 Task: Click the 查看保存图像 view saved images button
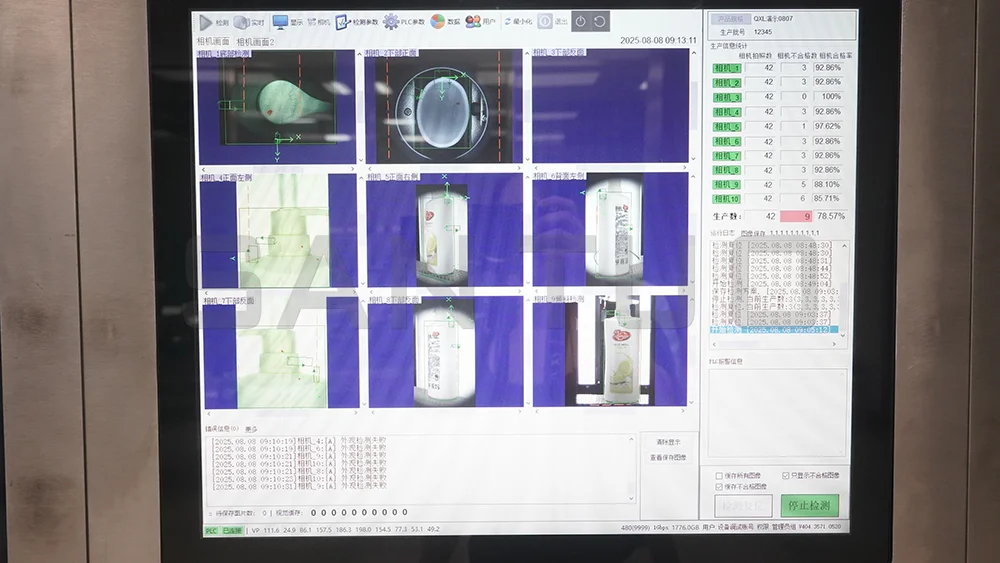coord(668,457)
